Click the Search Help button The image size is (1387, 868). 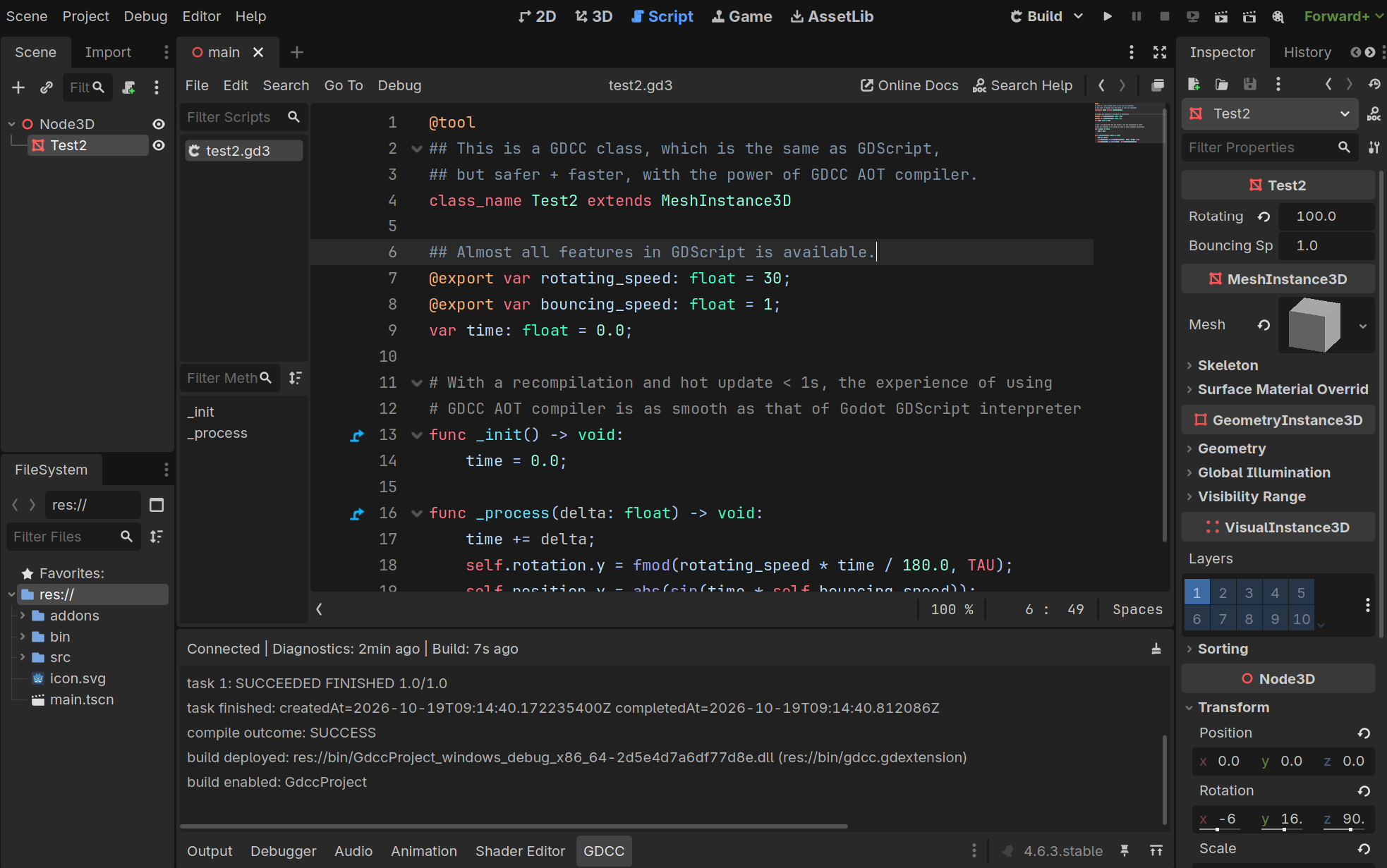(1023, 85)
